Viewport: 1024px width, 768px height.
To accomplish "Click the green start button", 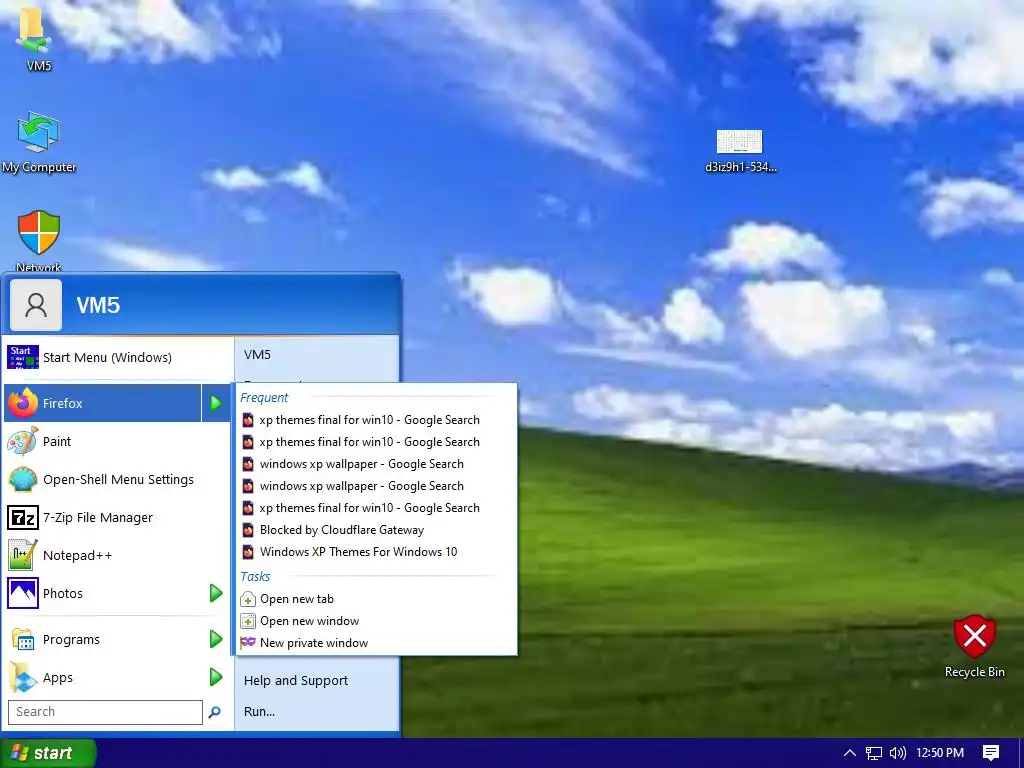I will 48,753.
